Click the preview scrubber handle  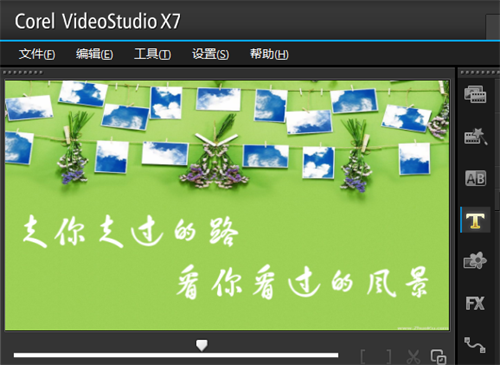[202, 345]
